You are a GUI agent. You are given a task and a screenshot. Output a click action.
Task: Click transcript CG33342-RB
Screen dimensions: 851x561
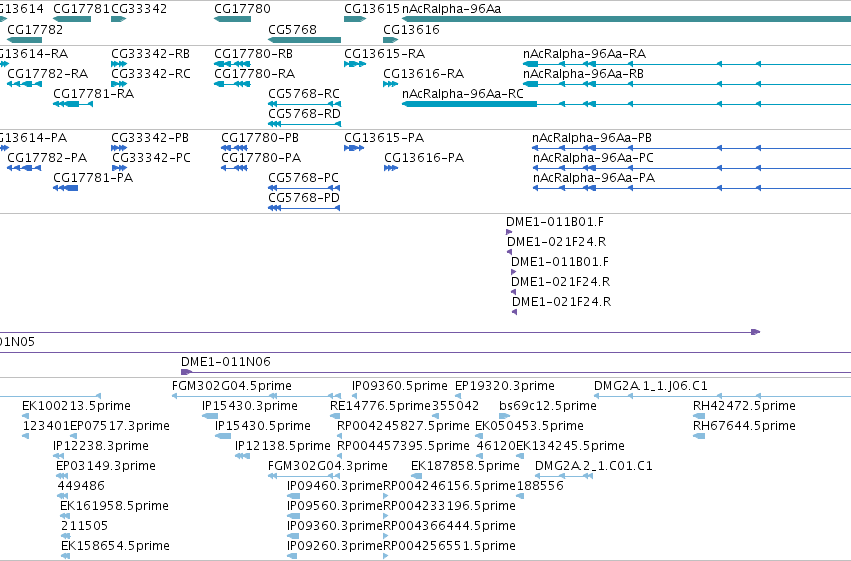coord(150,54)
